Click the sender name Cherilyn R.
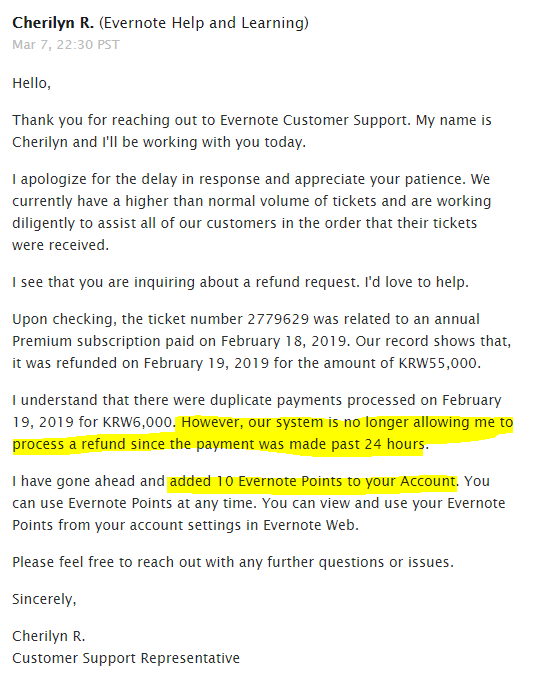 click(53, 23)
